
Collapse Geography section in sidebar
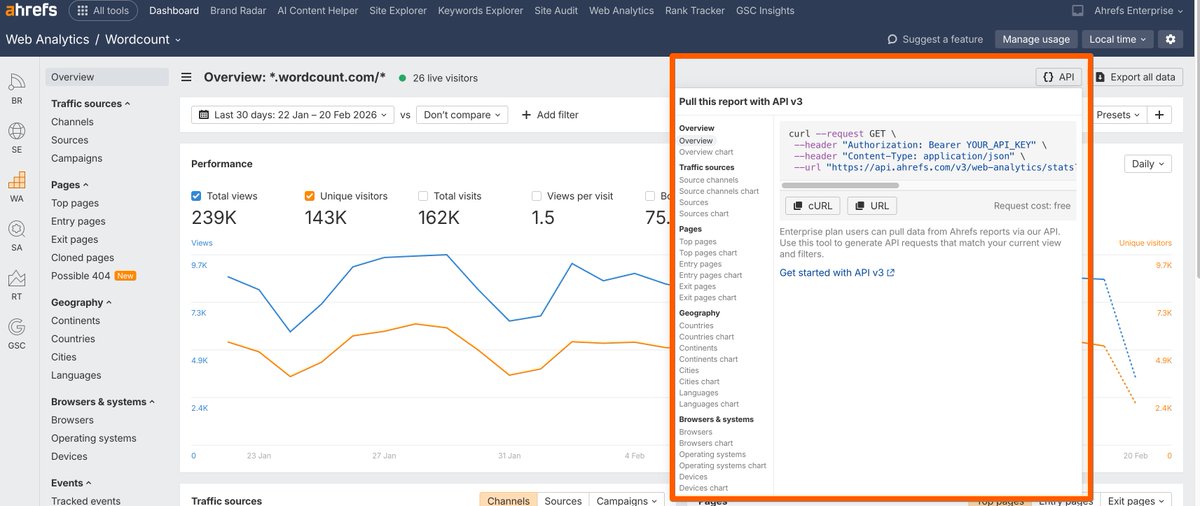[x=80, y=302]
